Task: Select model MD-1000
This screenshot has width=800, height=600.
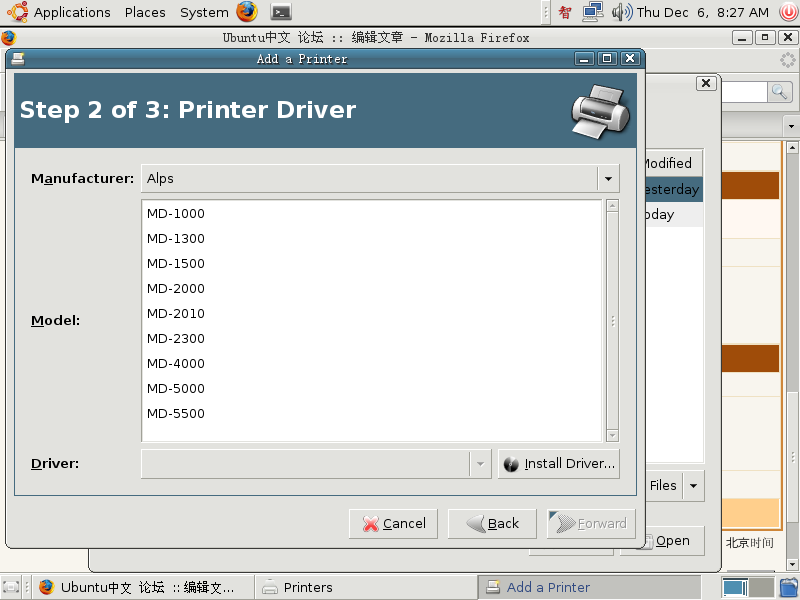Action: (x=371, y=213)
